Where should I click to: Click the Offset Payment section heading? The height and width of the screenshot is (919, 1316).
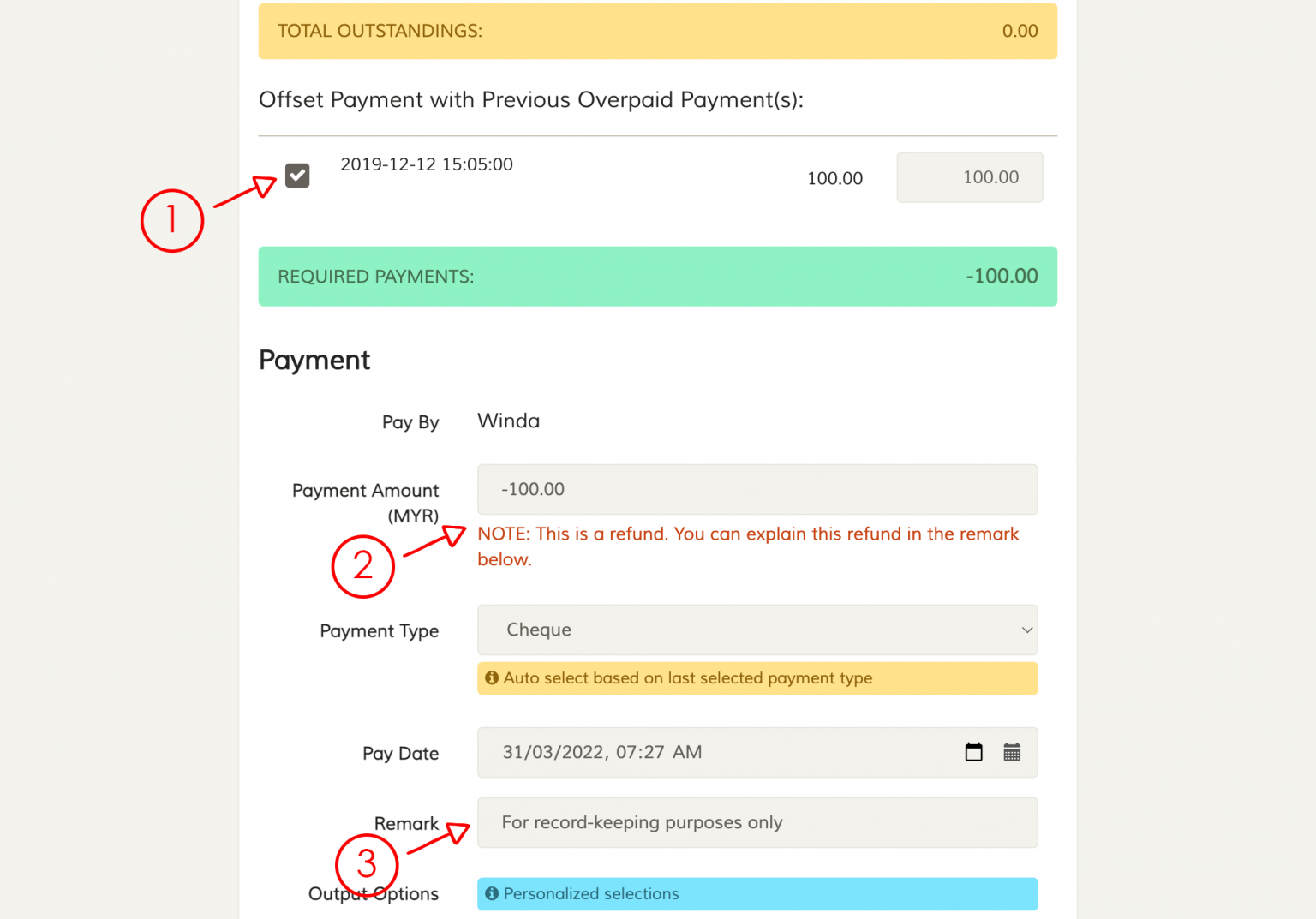click(531, 99)
